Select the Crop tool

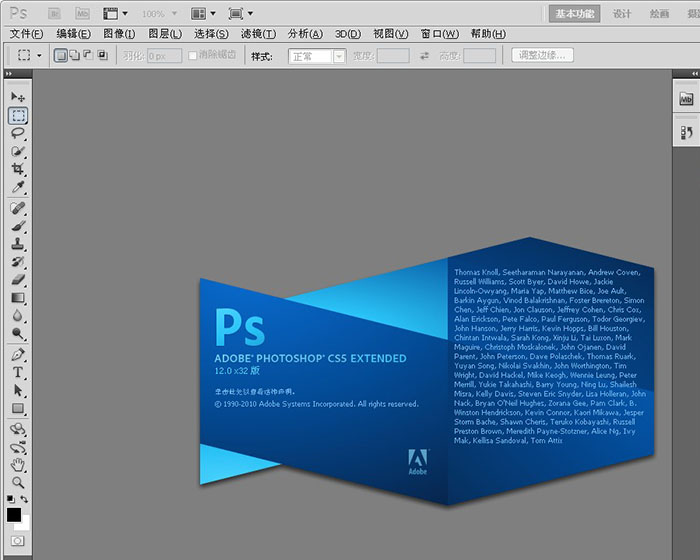[18, 169]
